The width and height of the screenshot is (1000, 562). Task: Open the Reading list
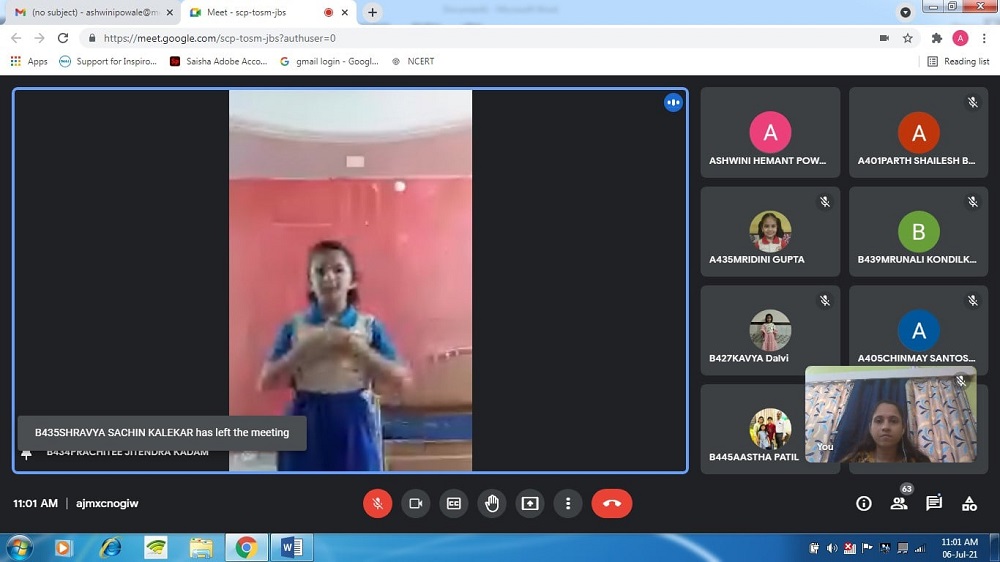[958, 61]
